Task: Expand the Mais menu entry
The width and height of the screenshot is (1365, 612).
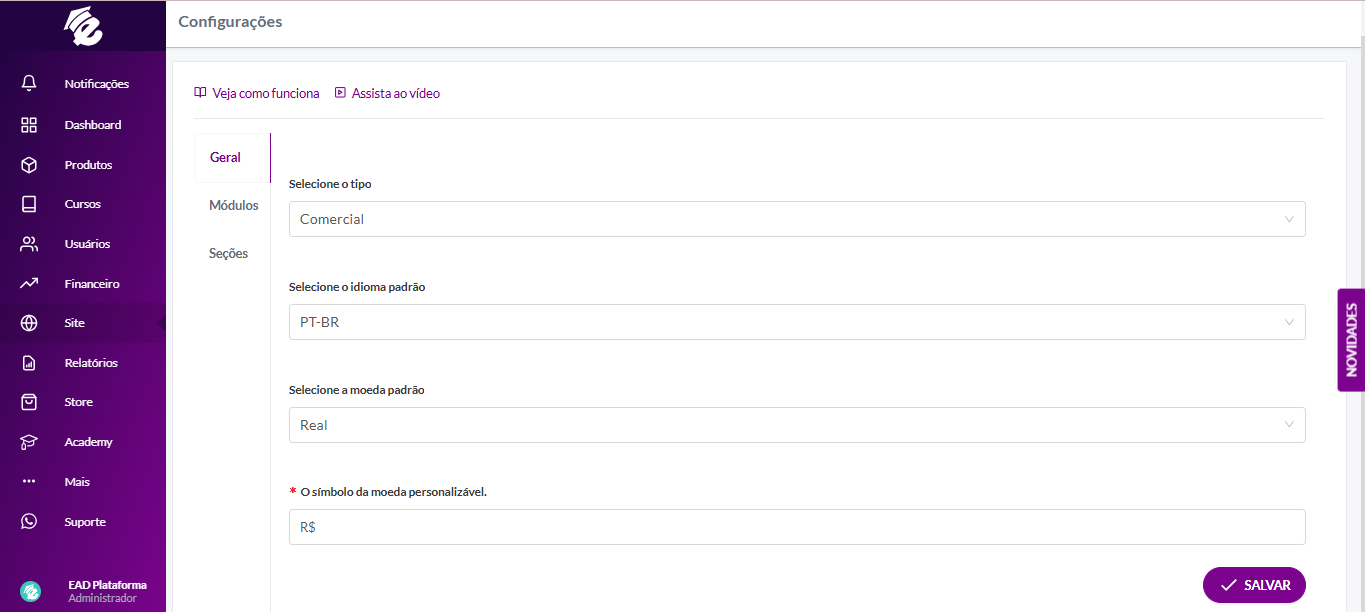Action: (77, 482)
